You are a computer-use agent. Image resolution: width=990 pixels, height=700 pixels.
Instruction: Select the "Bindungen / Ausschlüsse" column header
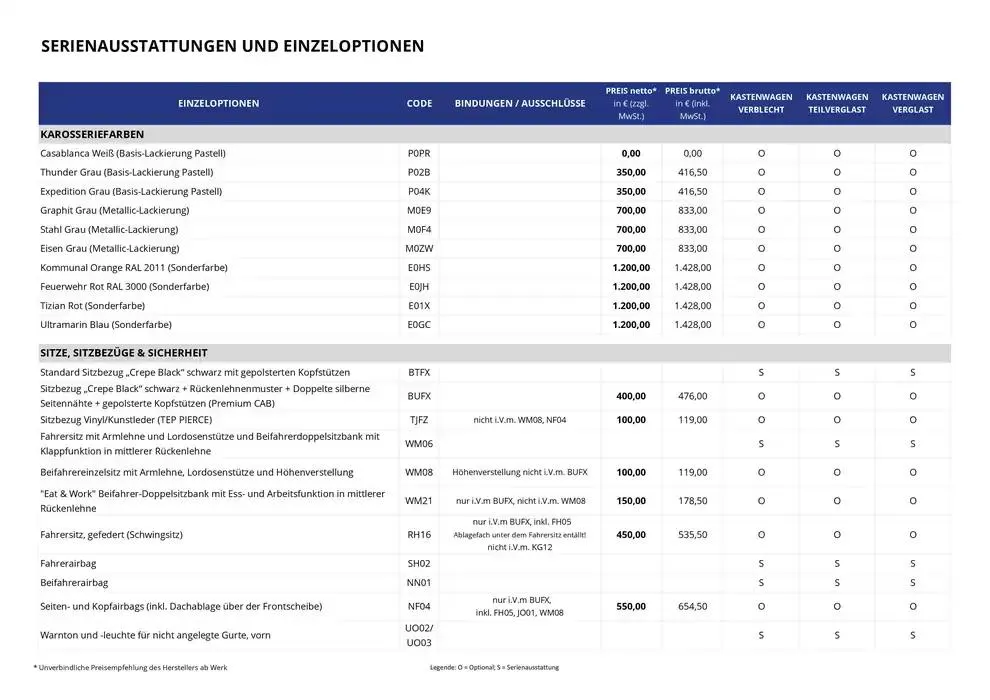[x=520, y=104]
